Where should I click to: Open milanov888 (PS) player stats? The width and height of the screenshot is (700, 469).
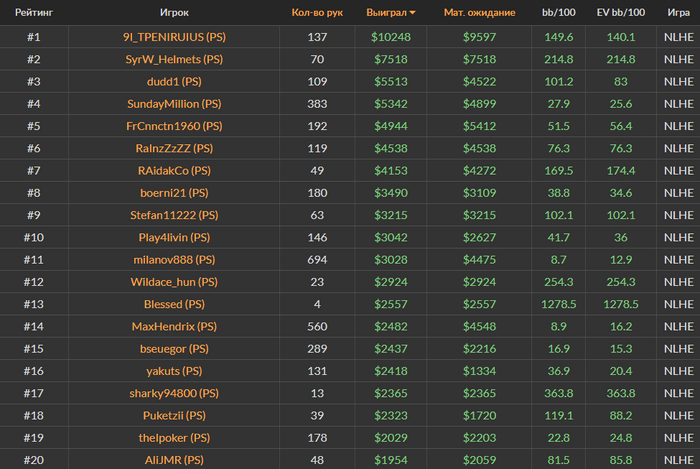click(174, 260)
